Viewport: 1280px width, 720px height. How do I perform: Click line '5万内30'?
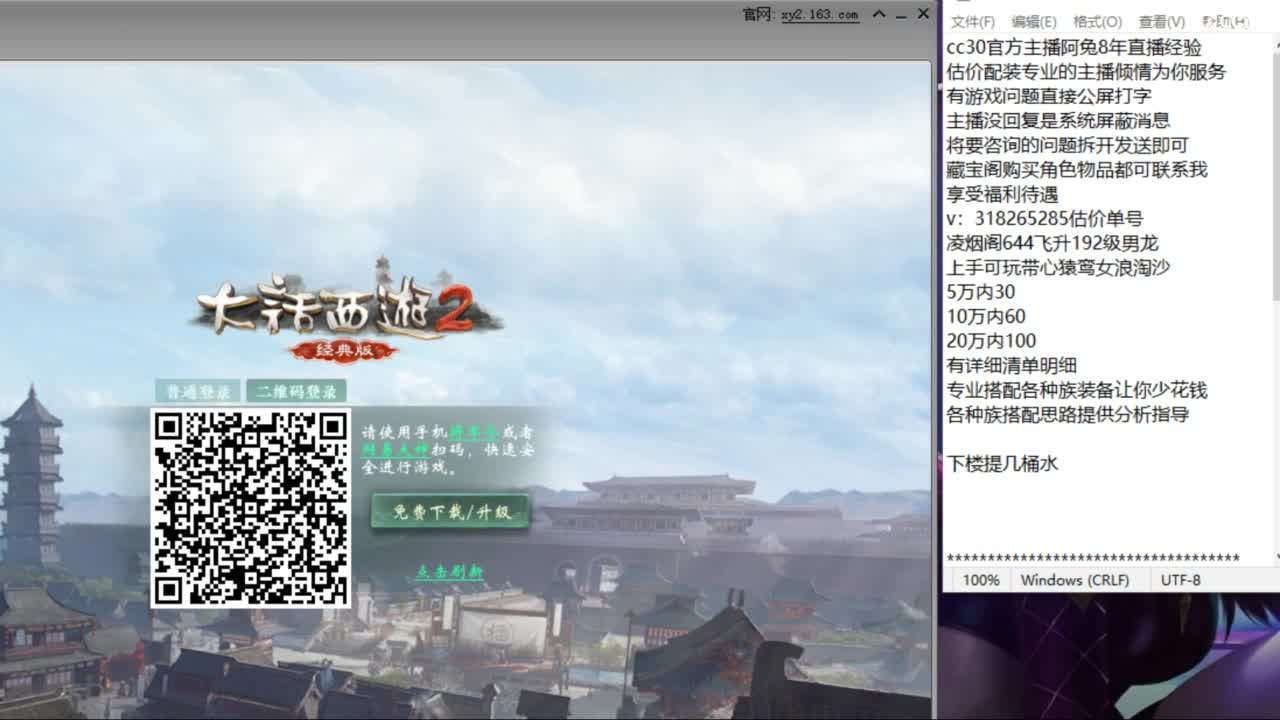(x=980, y=292)
